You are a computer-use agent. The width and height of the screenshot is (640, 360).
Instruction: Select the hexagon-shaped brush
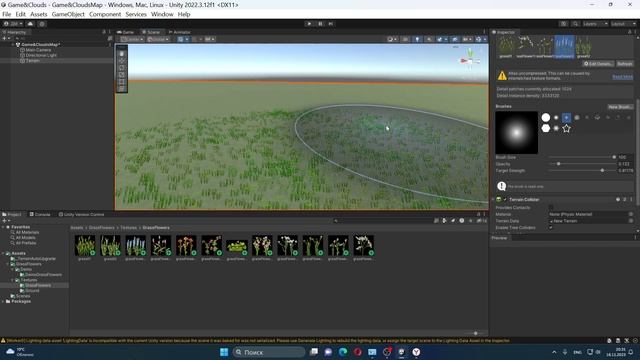pos(546,128)
